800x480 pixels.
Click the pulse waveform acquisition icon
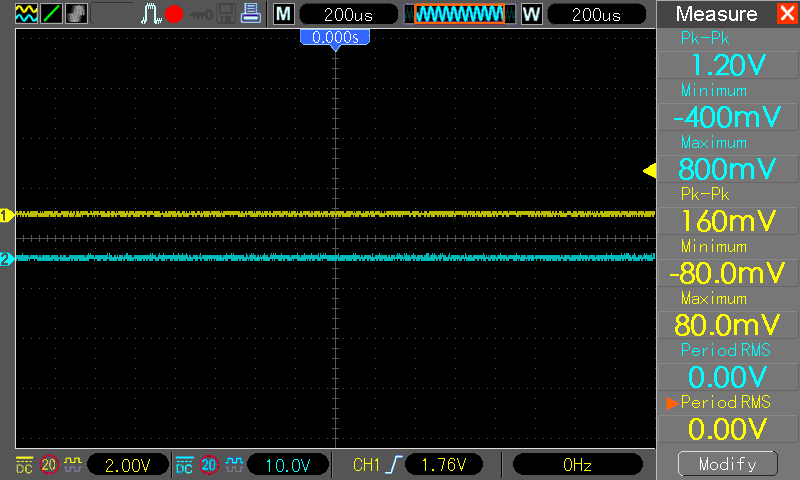coord(151,14)
